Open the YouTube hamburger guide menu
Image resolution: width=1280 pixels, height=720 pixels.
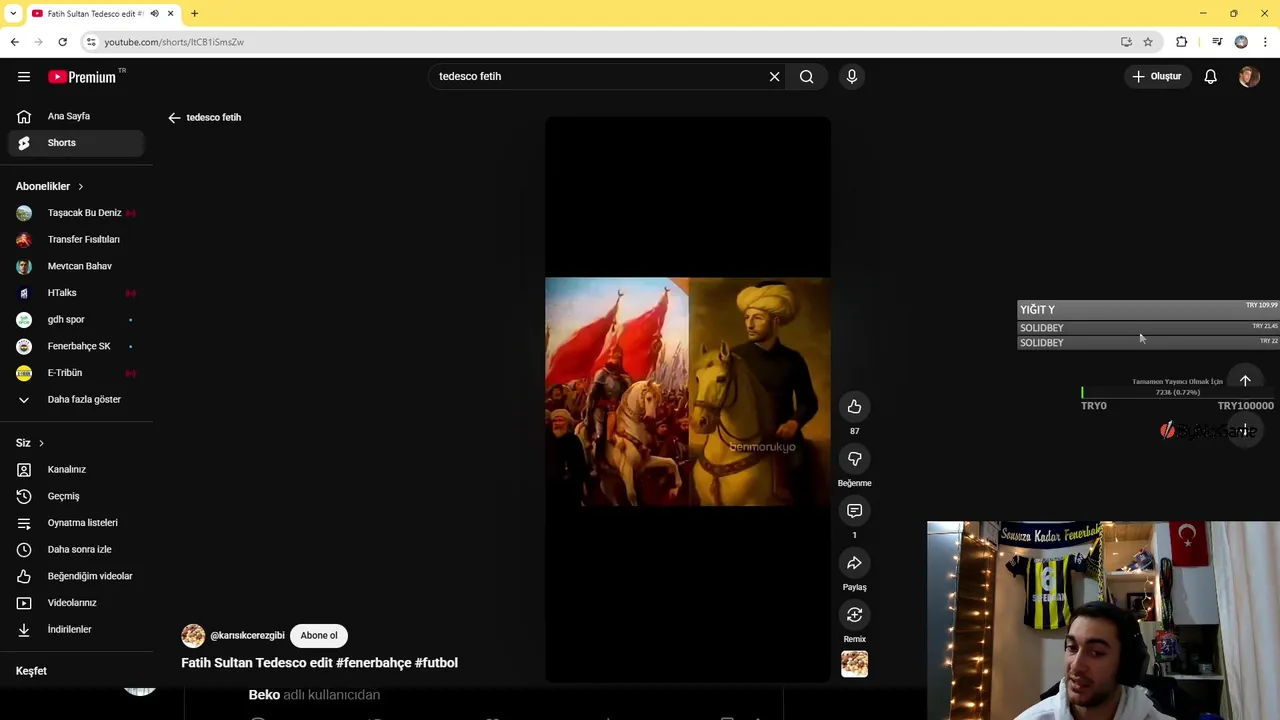[x=24, y=77]
